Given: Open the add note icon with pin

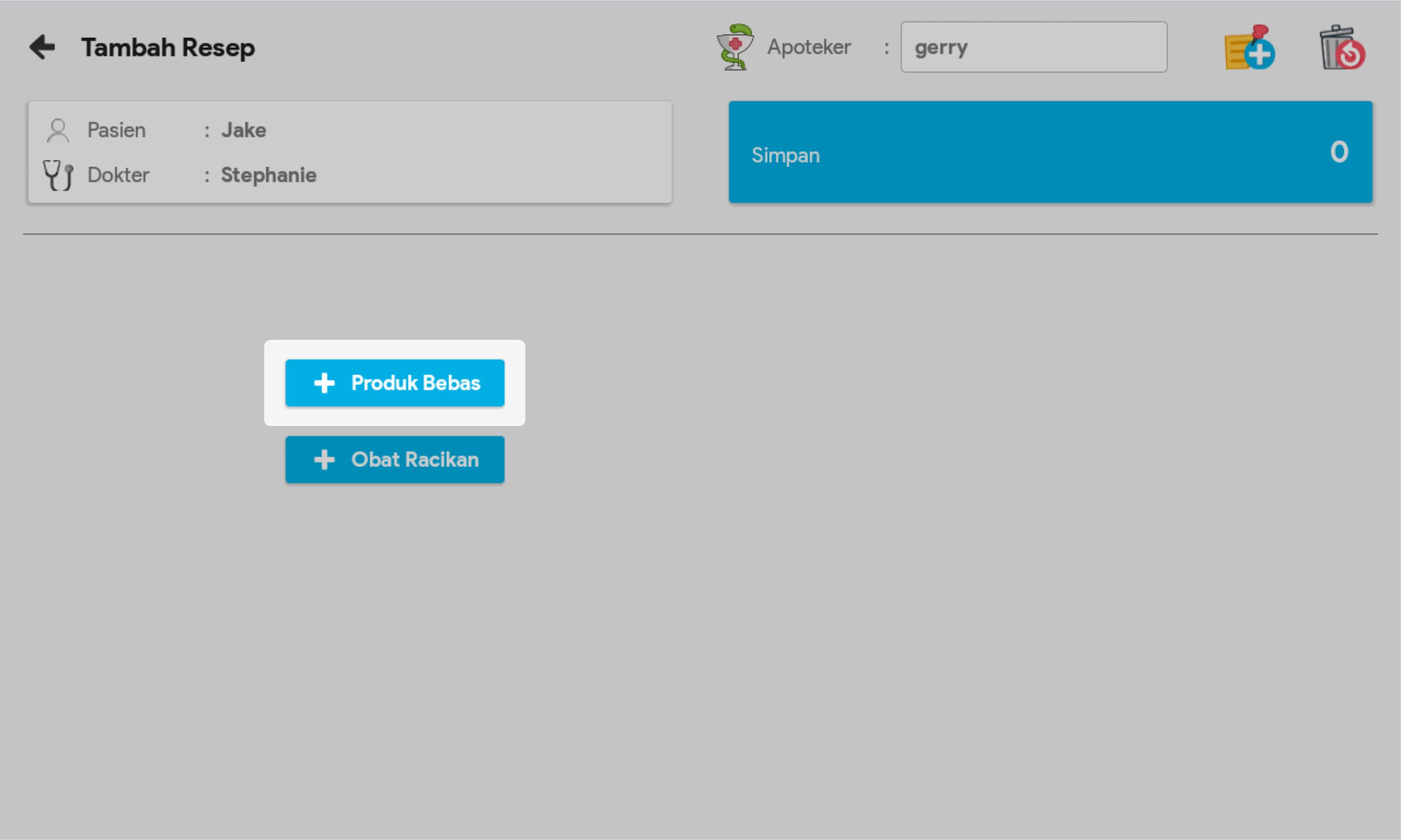Looking at the screenshot, I should click(x=1249, y=48).
